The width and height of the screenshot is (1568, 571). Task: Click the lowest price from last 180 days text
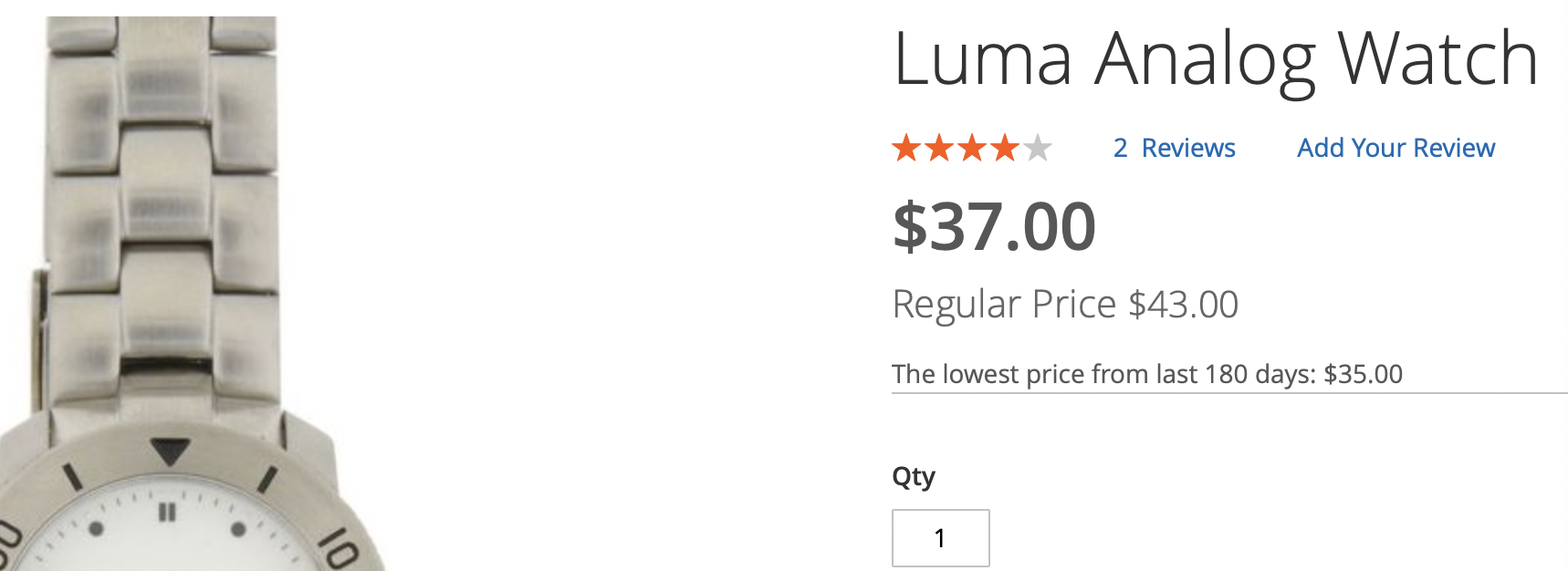pyautogui.click(x=1104, y=374)
